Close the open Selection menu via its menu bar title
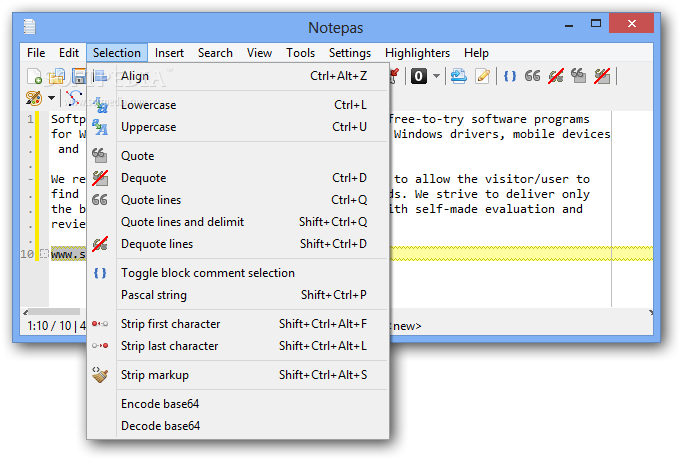Screen dimensions: 681x460 pos(117,53)
